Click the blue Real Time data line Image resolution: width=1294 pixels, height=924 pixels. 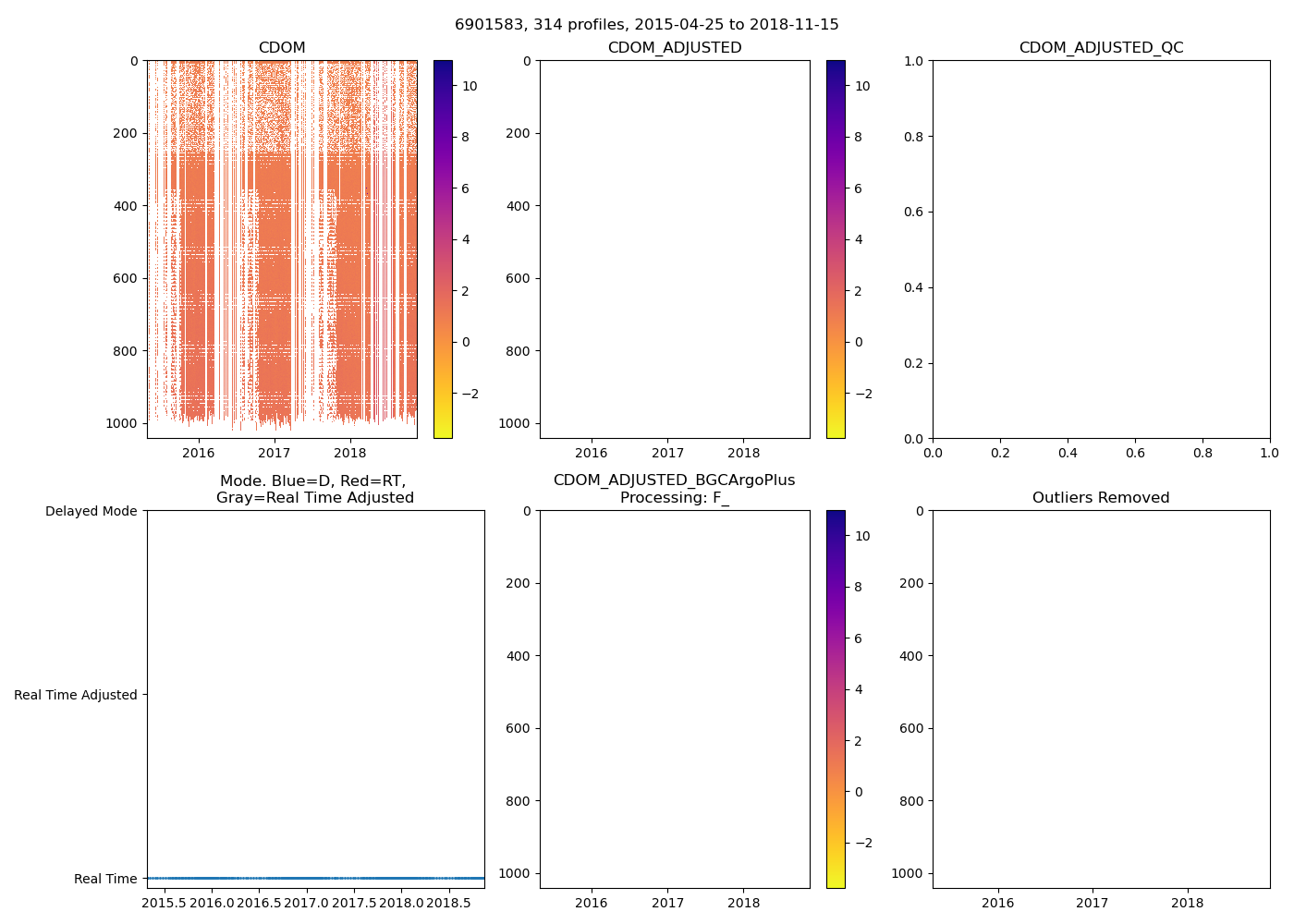click(315, 878)
